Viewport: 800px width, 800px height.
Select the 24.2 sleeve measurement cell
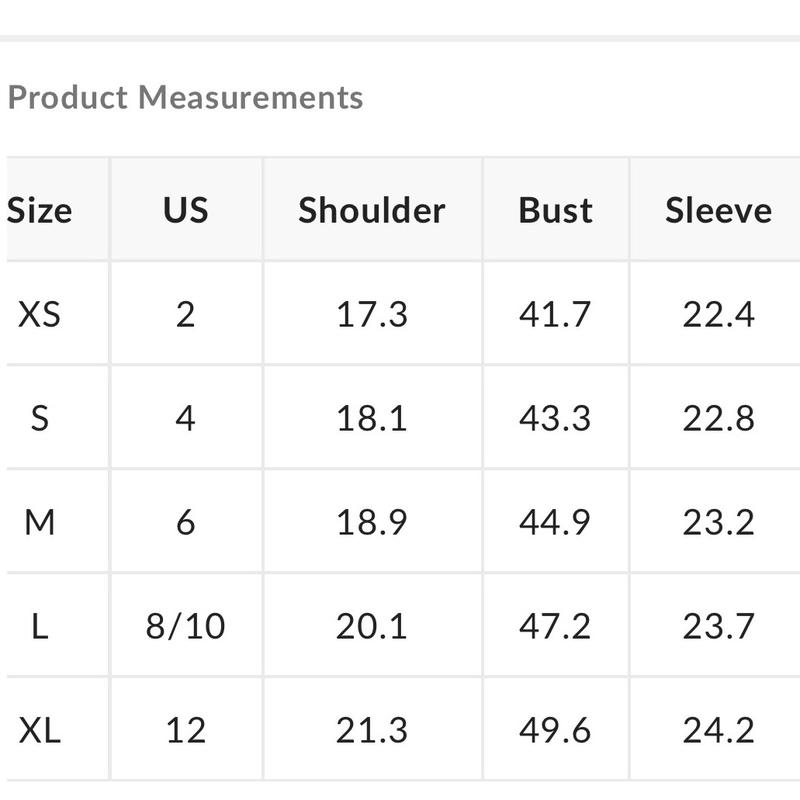718,730
